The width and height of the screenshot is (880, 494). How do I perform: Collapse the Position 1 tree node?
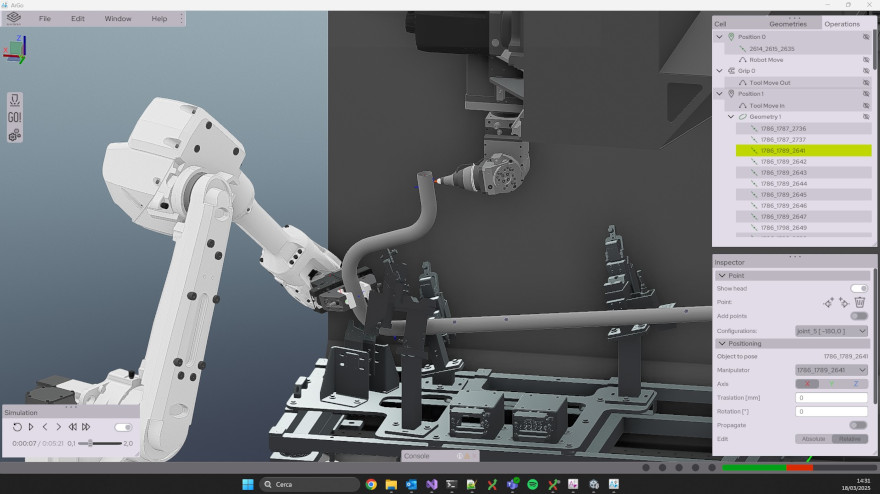719,94
